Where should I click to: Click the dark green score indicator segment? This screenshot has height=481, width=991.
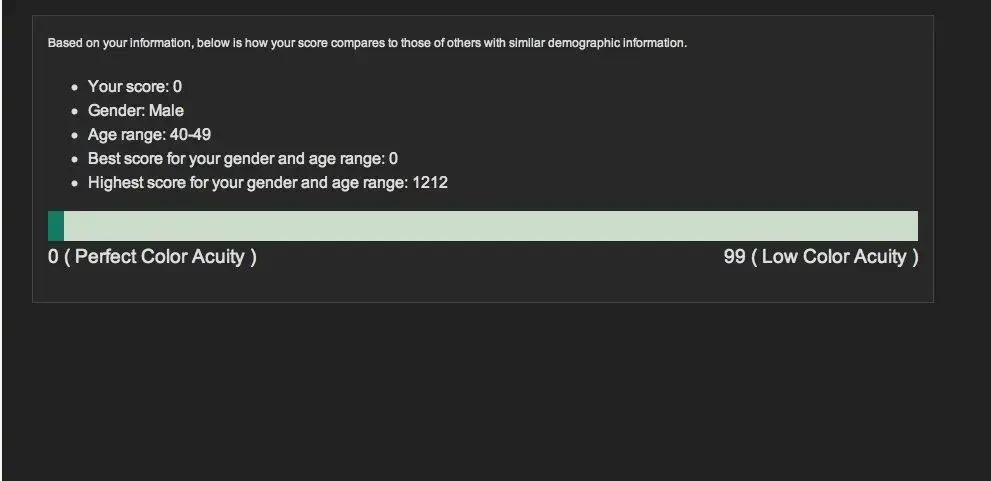[x=56, y=226]
